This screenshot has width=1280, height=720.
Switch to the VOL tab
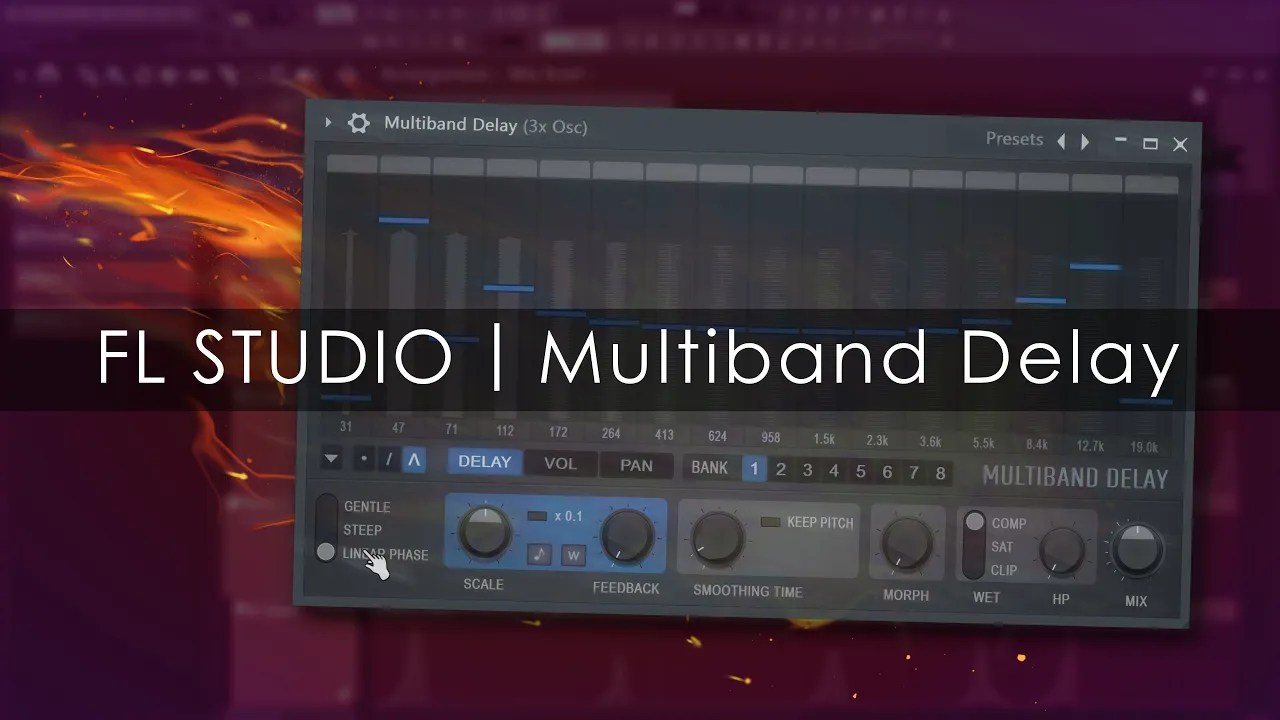pos(560,463)
